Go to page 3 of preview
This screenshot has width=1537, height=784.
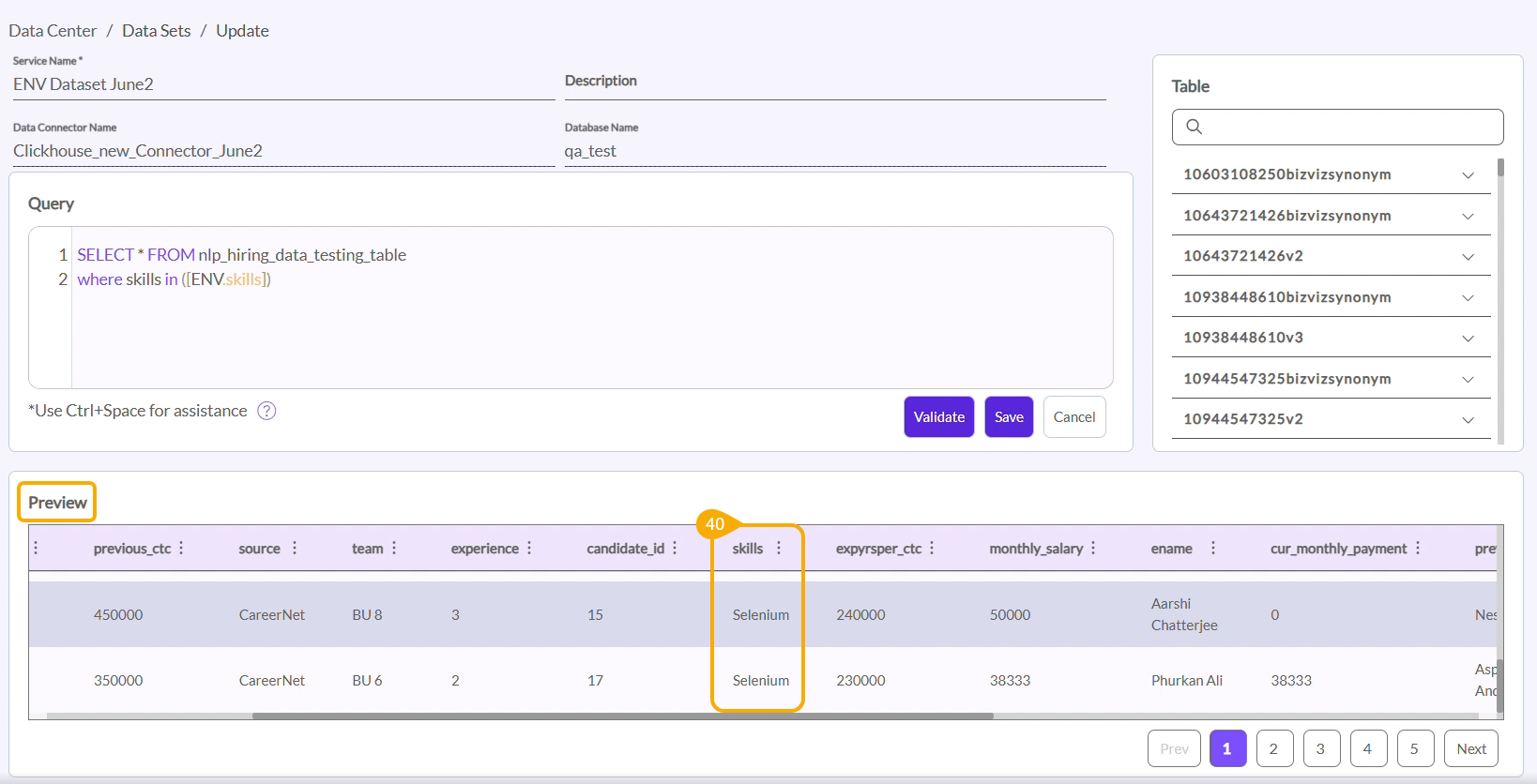1320,748
